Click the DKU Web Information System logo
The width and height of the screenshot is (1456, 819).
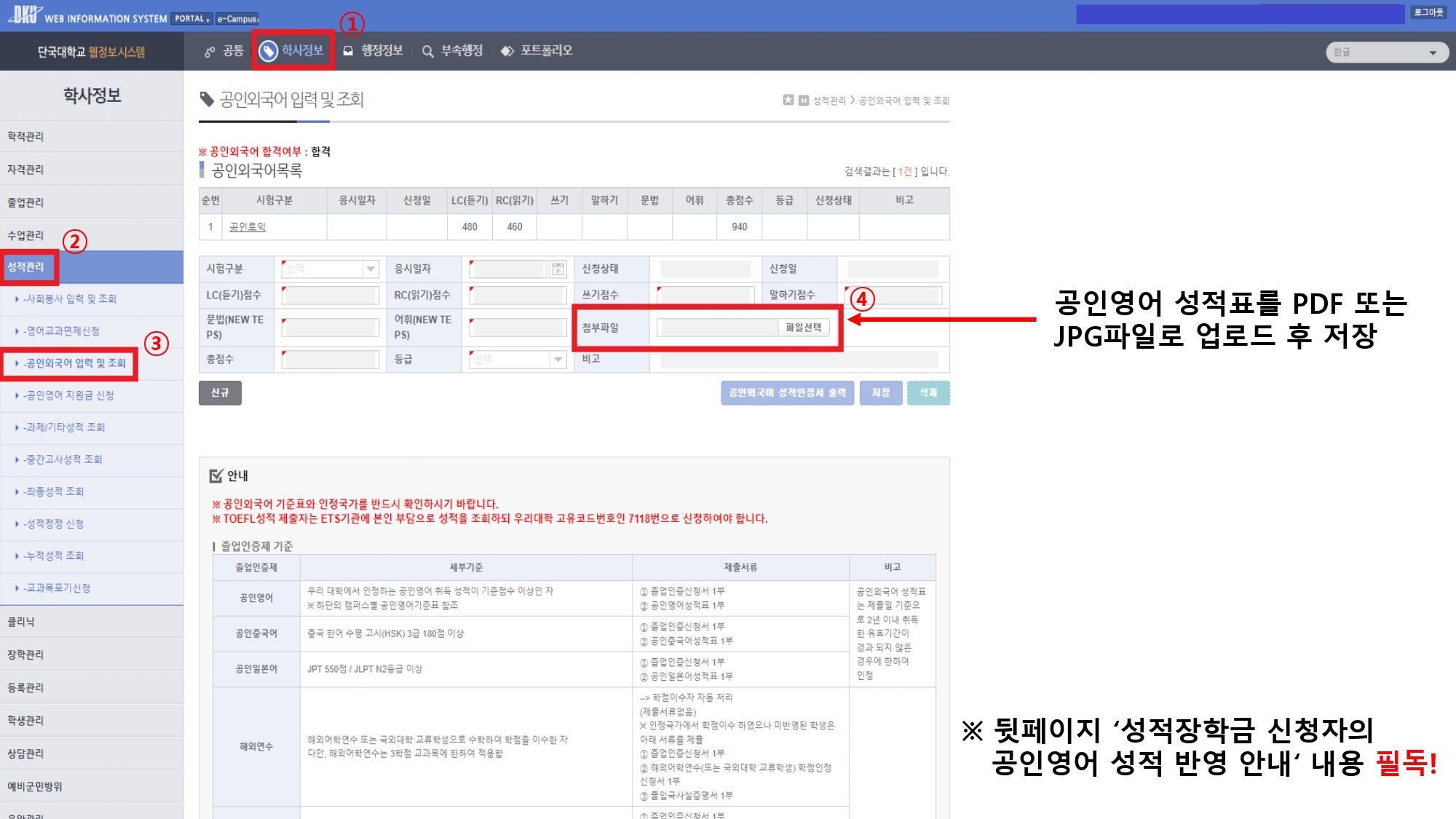pos(87,15)
